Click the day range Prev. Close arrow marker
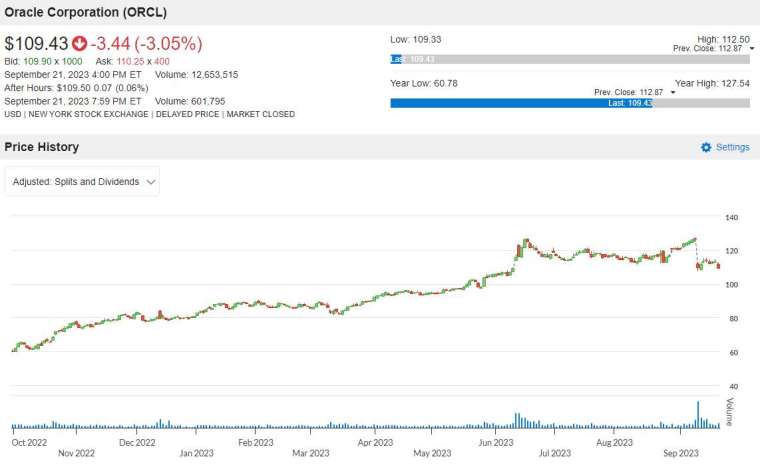This screenshot has width=760, height=471. point(752,48)
